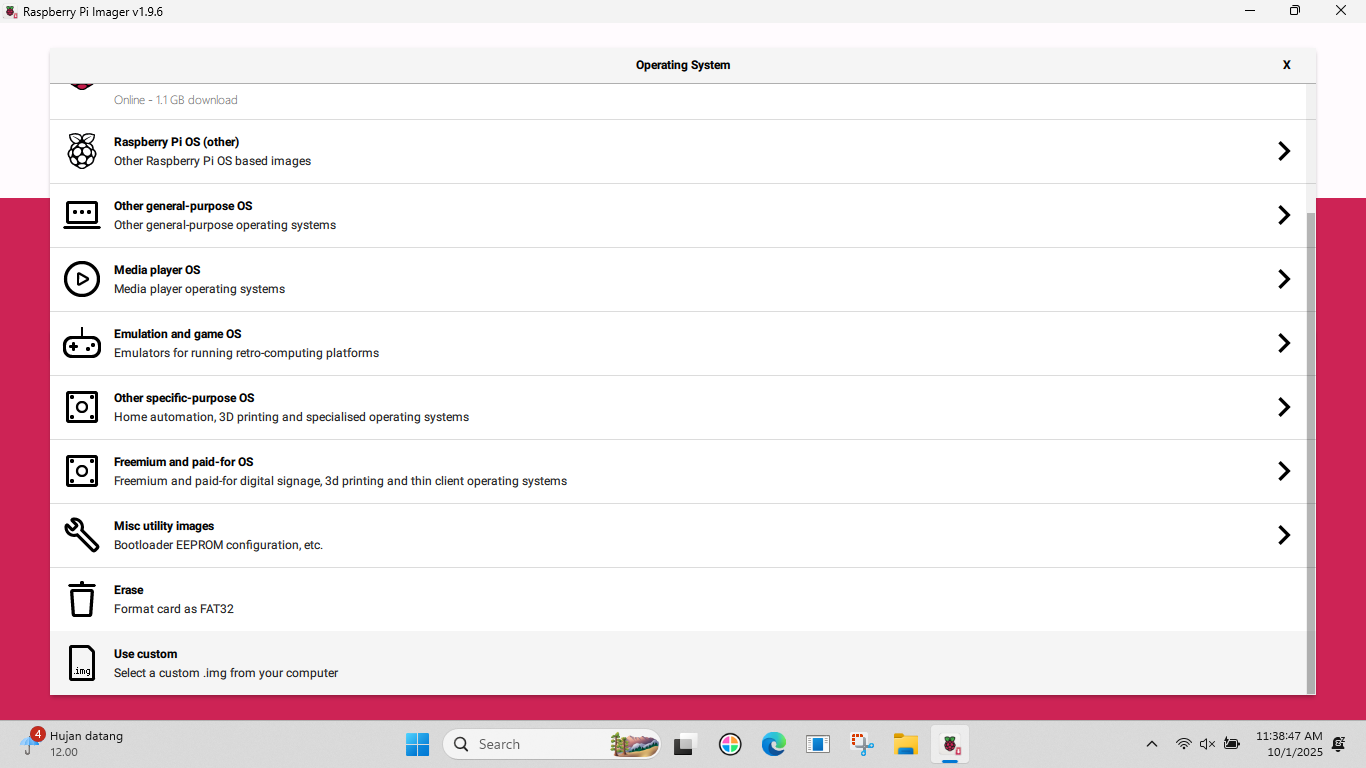Click the laptop icon for Other general-purpose OS
The height and width of the screenshot is (768, 1366).
click(x=82, y=215)
